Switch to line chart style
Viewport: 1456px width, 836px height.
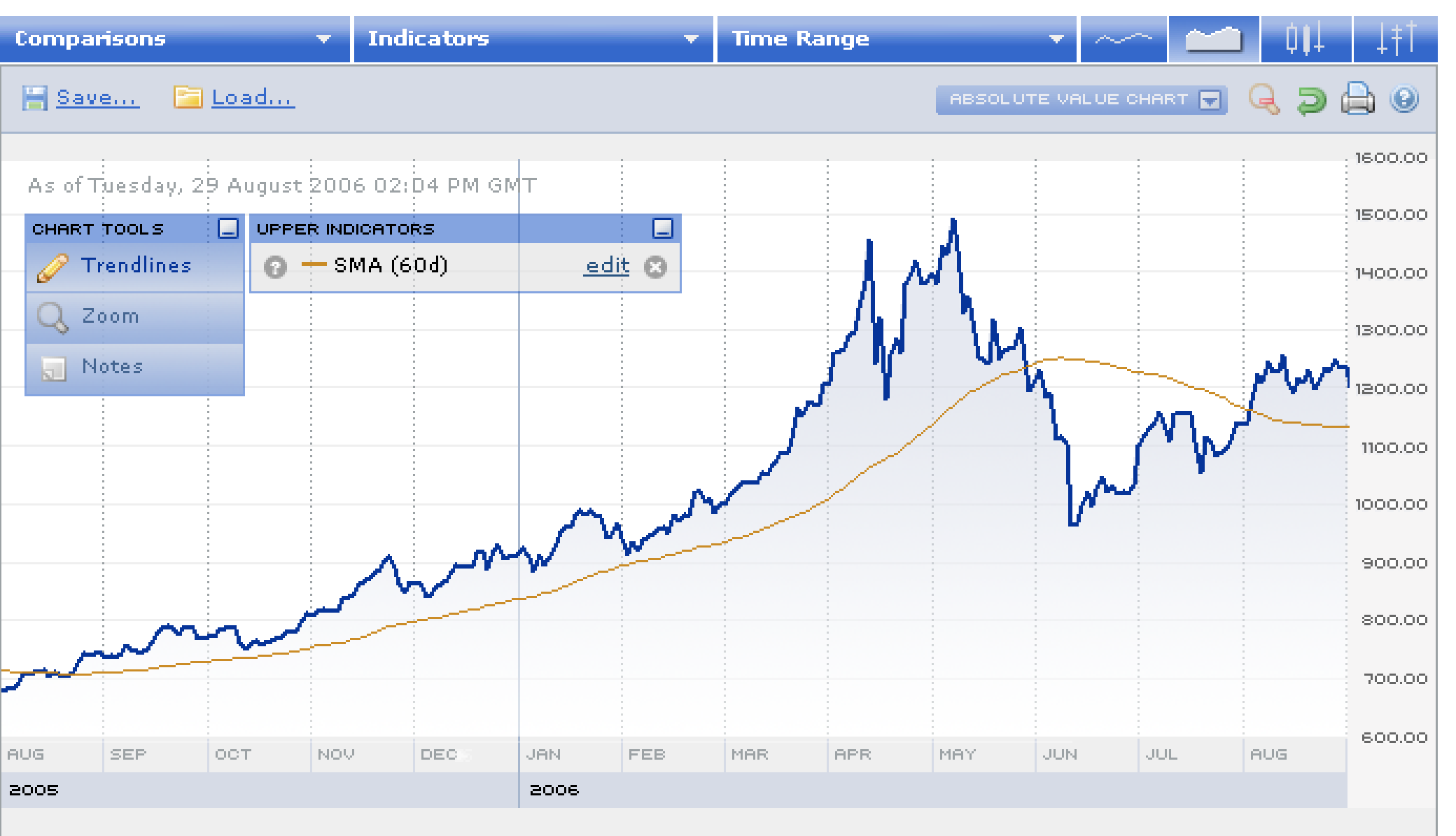pos(1123,39)
